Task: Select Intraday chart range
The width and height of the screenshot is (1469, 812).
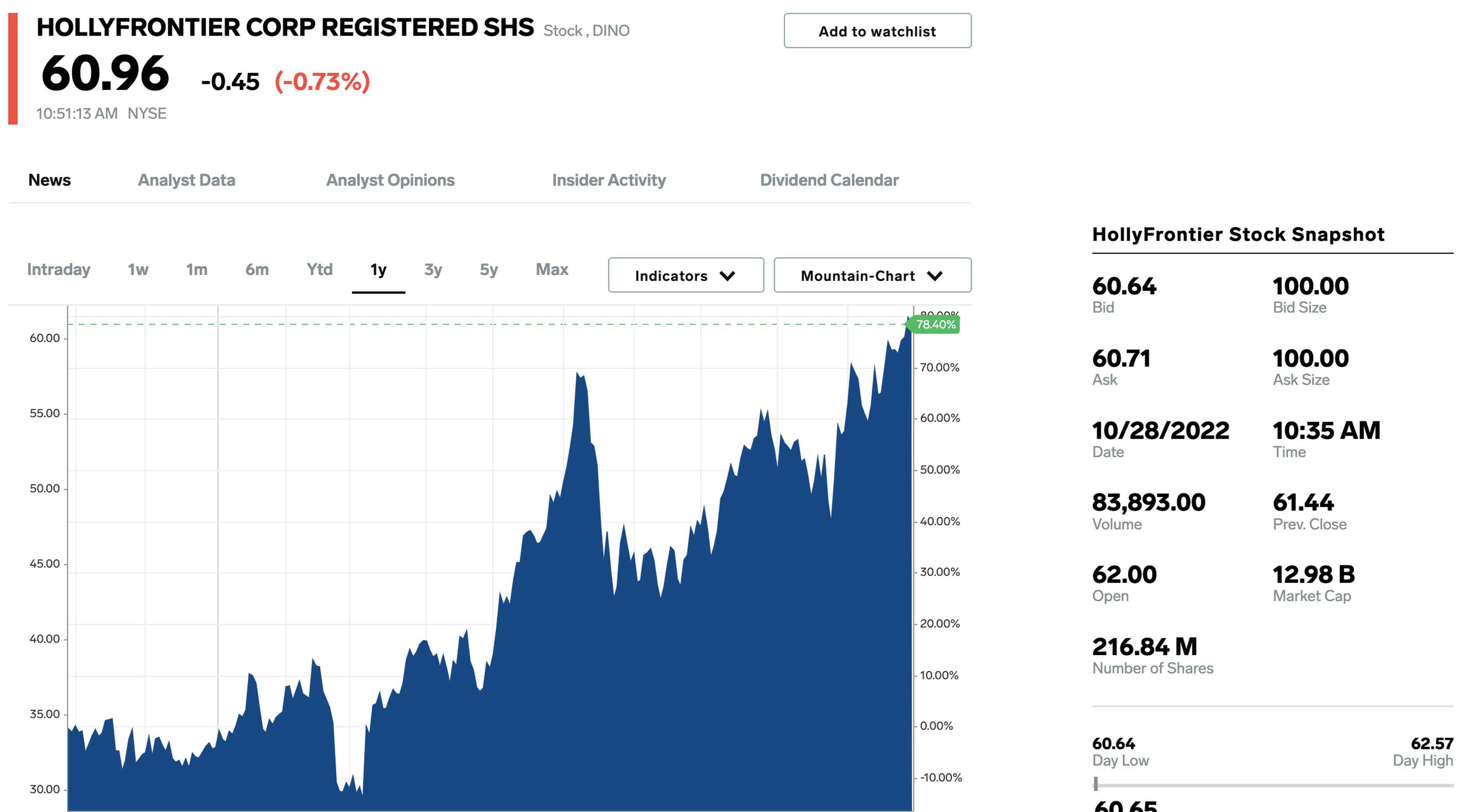Action: pos(59,269)
